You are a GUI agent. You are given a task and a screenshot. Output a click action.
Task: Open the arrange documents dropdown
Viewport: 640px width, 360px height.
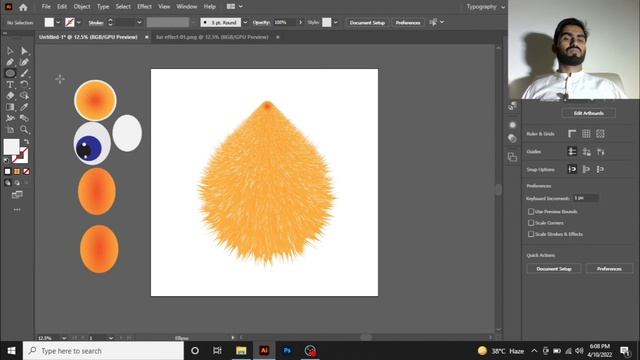point(235,7)
